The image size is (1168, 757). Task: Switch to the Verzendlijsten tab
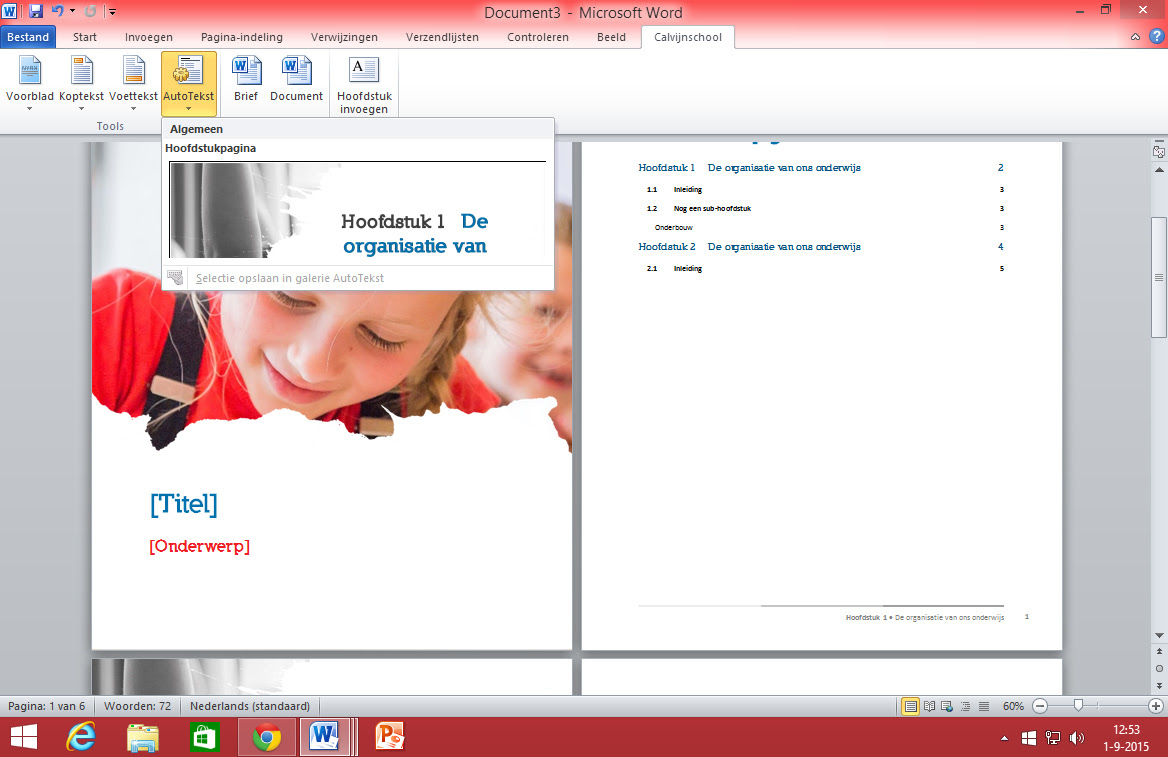[x=442, y=37]
